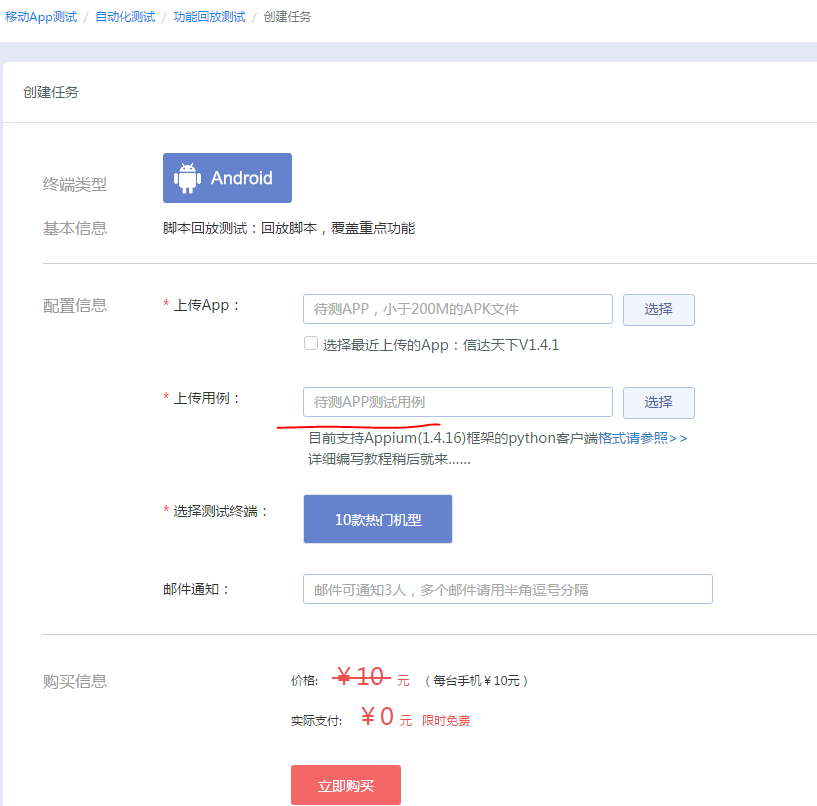
Task: Focus the 上传App file input field
Action: (457, 309)
